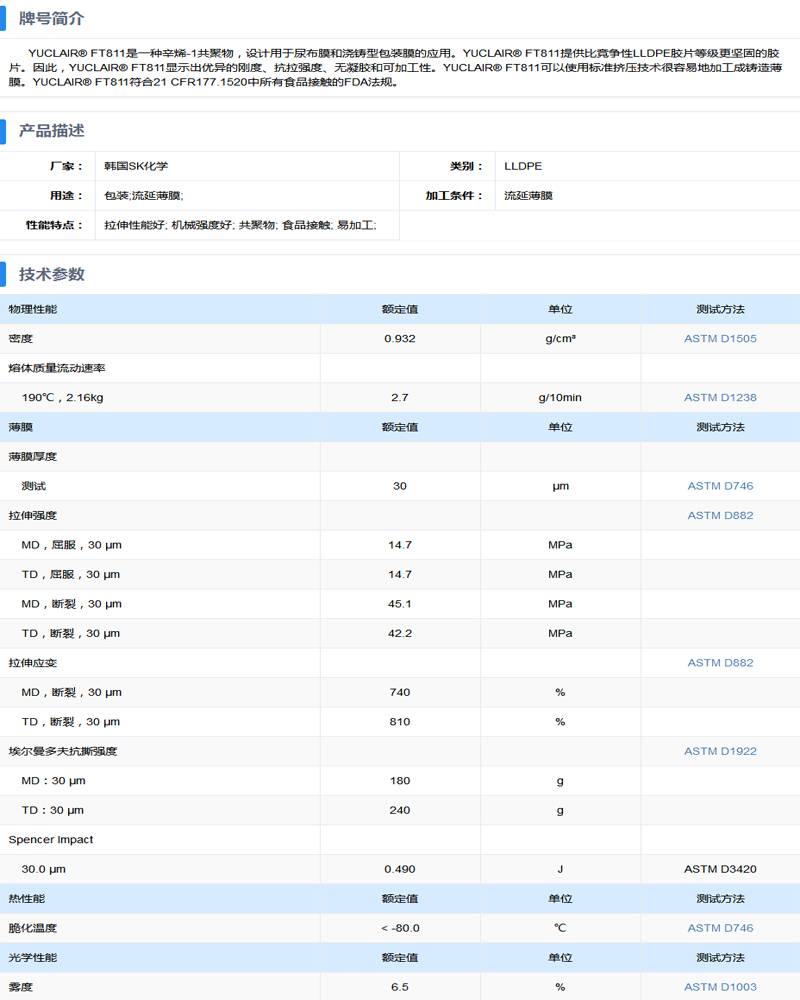Click the 埃尔曼多夫抗撕强度 row label

coord(63,751)
